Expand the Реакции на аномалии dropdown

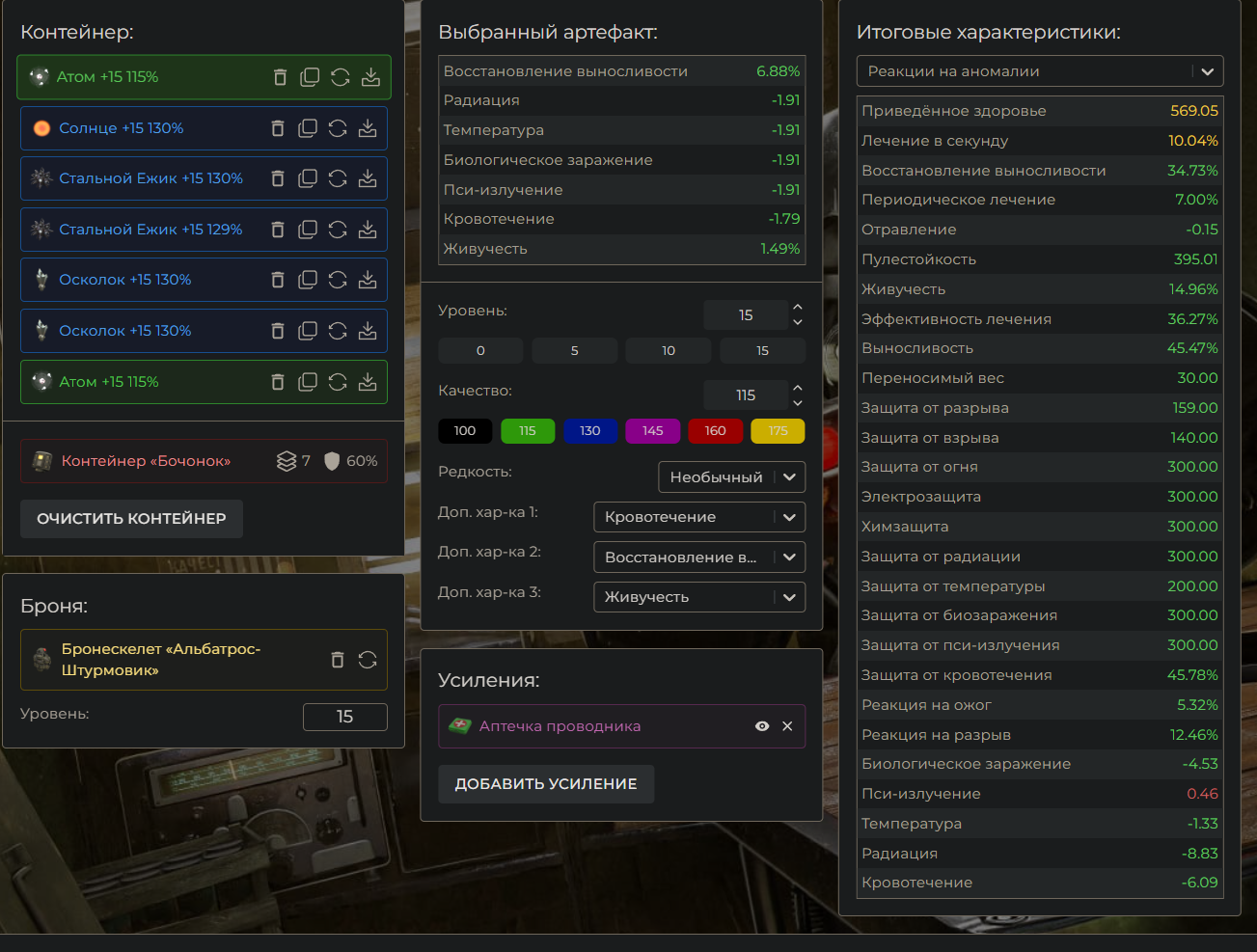tap(1039, 71)
